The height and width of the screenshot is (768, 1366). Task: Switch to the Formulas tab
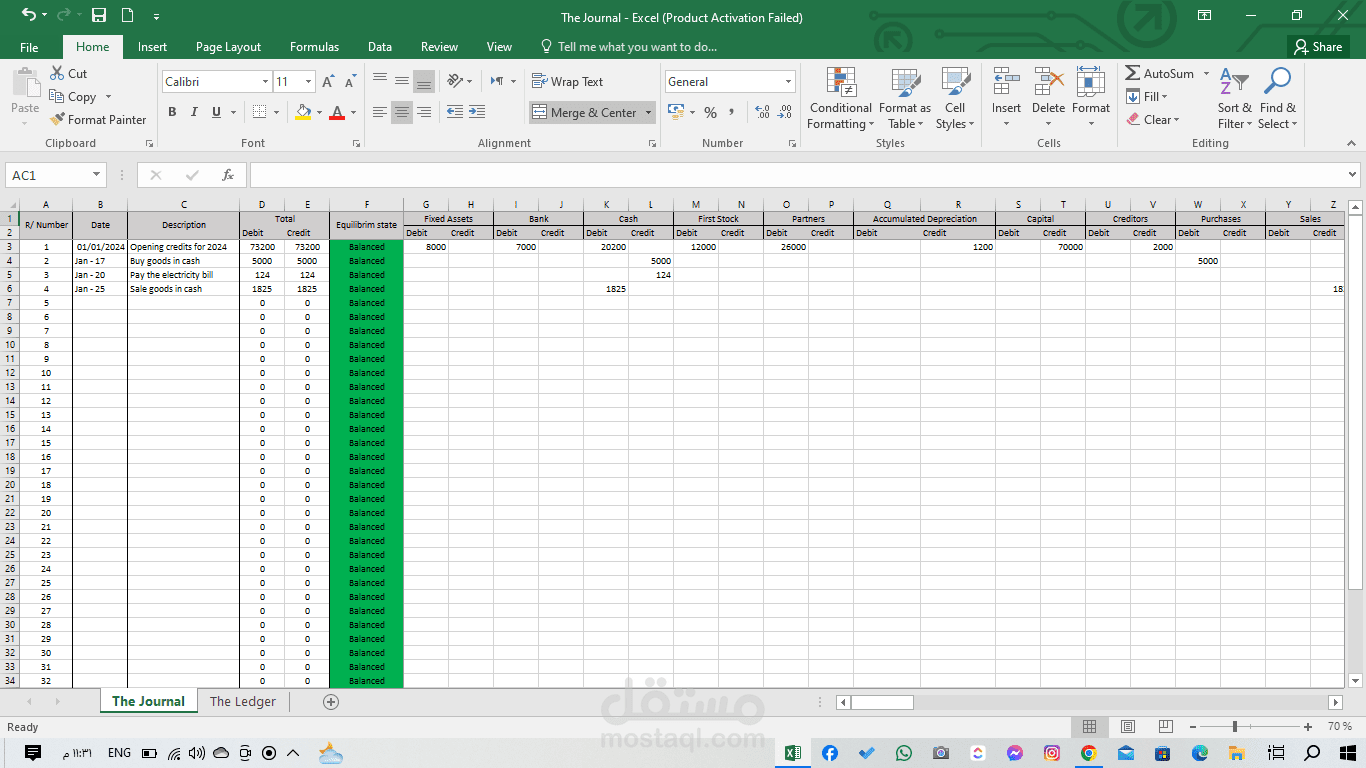[x=314, y=47]
